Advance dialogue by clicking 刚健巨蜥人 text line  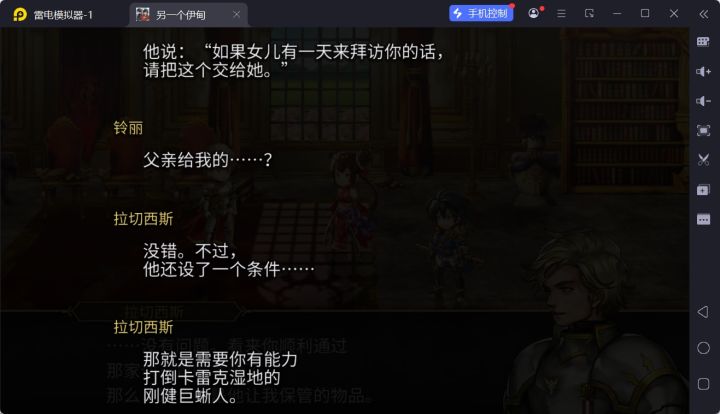pos(190,396)
